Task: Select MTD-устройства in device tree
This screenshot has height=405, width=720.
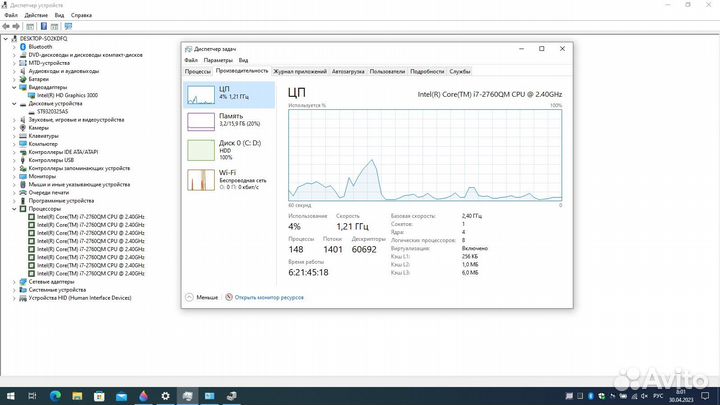Action: point(49,63)
